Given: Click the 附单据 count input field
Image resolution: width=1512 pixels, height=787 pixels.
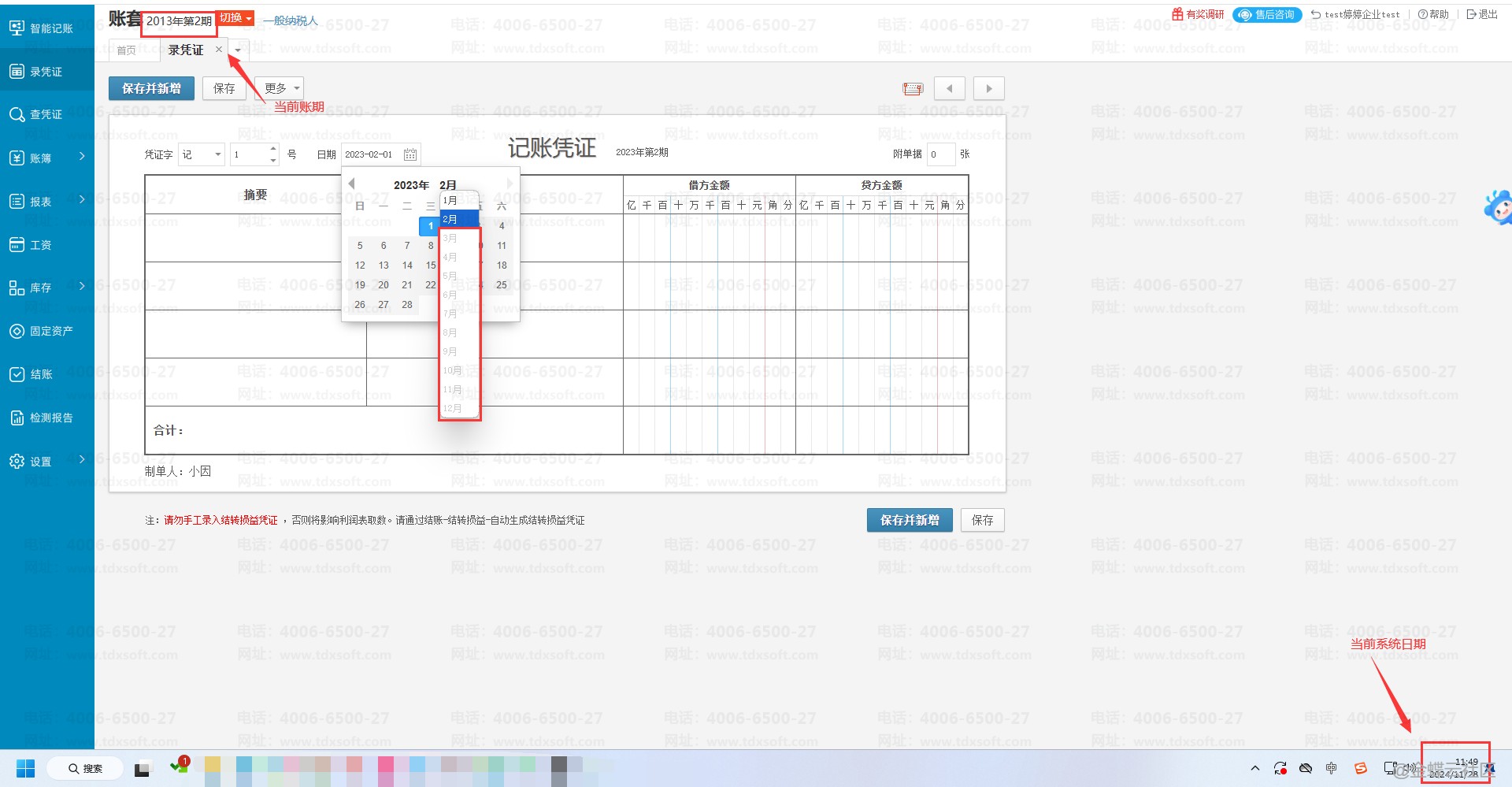Looking at the screenshot, I should 939,154.
